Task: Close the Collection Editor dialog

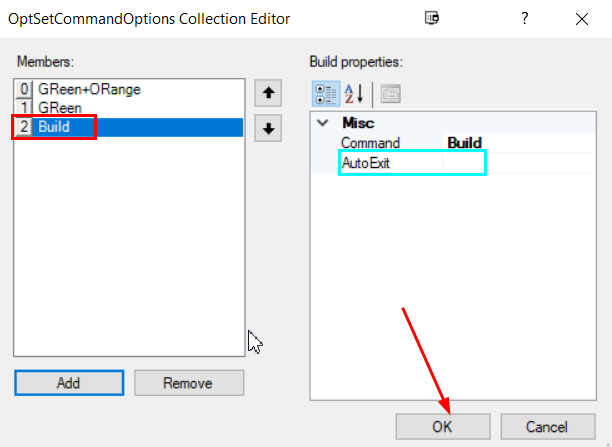Action: click(581, 17)
